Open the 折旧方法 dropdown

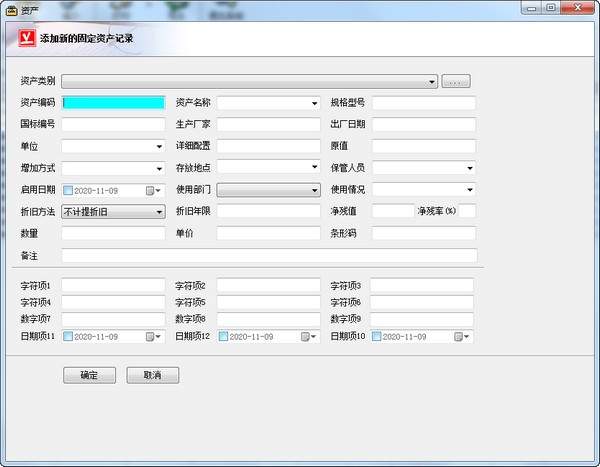coord(159,212)
